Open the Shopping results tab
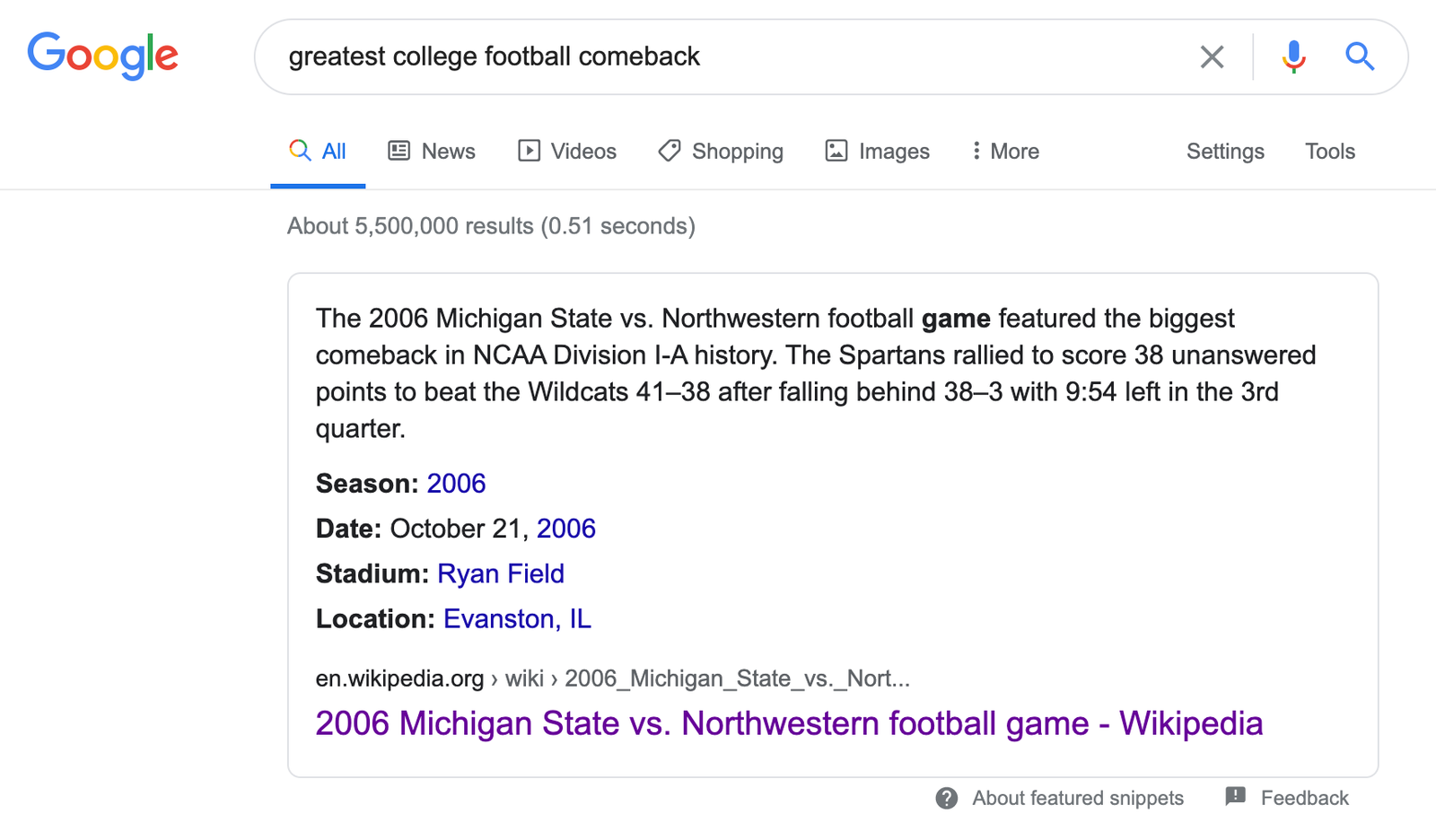Viewport: 1436px width, 840px height. [721, 151]
